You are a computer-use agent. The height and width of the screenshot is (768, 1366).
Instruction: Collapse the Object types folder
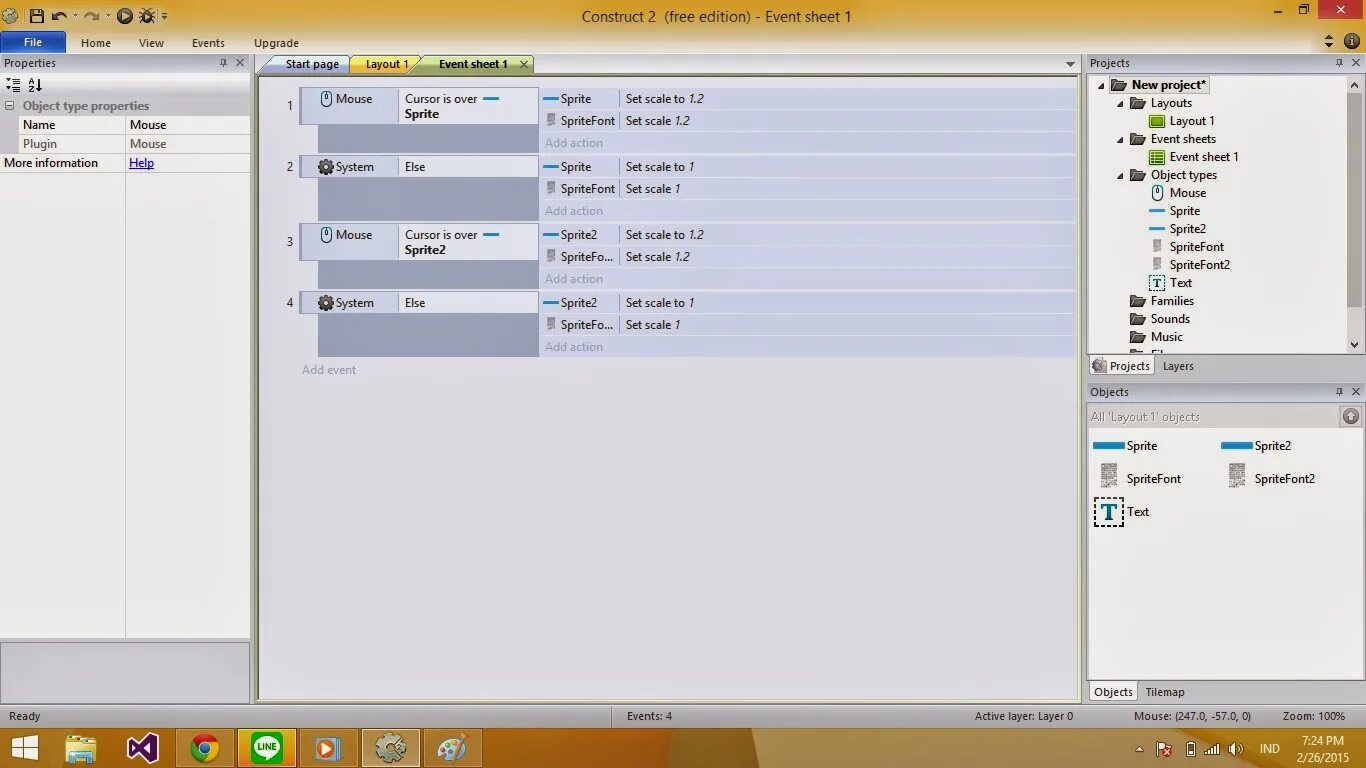[x=1120, y=176]
